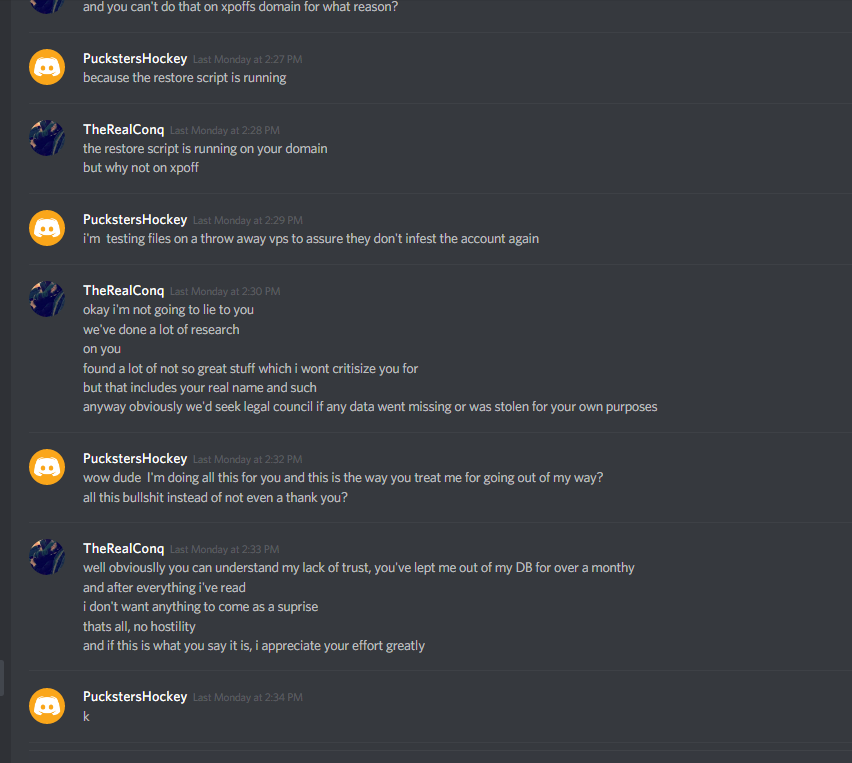Click the 'Last Monday at 2:34 PM' timestamp
The width and height of the screenshot is (852, 763).
(248, 698)
